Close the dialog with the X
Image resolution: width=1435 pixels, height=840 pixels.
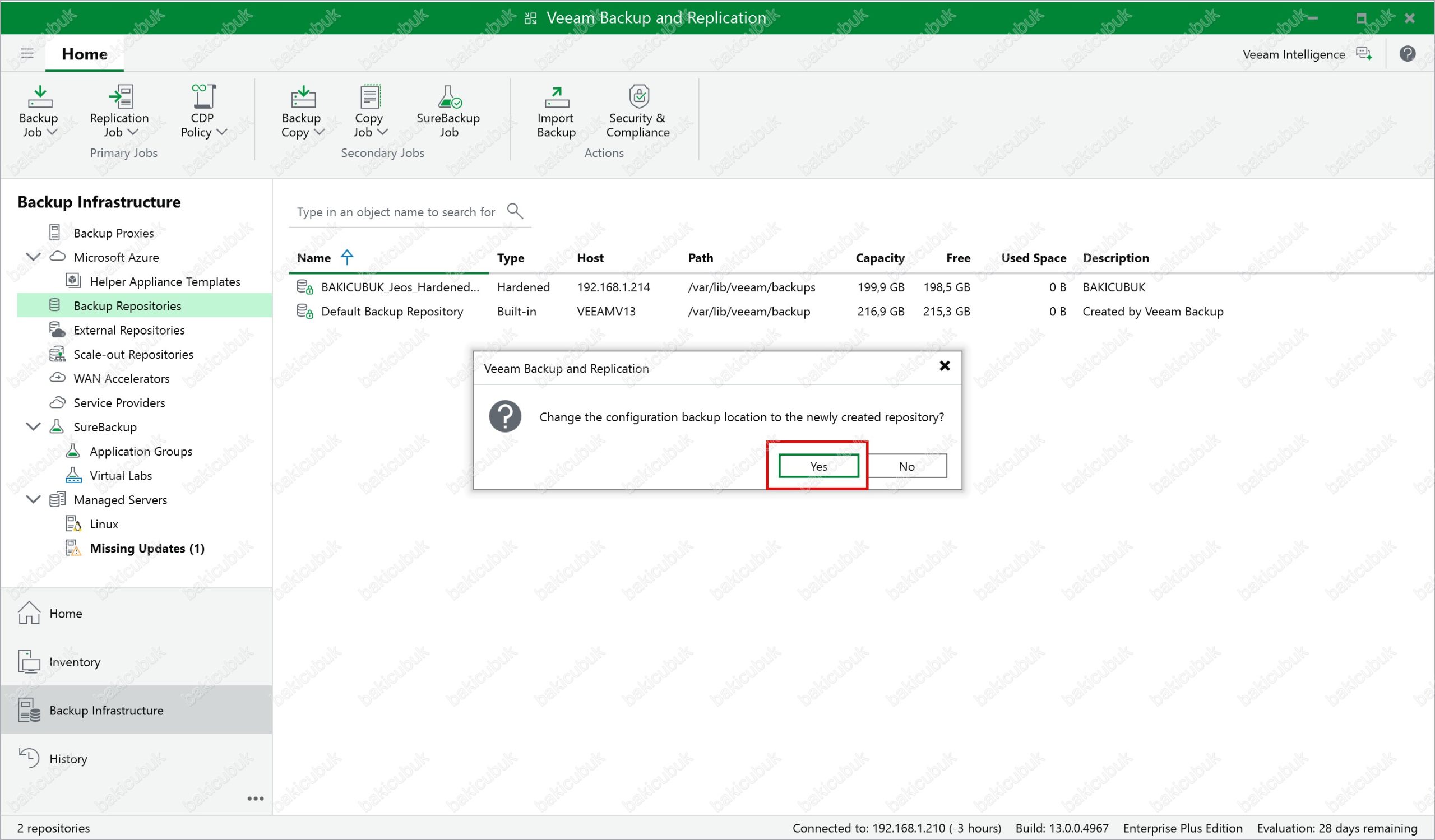pos(944,366)
